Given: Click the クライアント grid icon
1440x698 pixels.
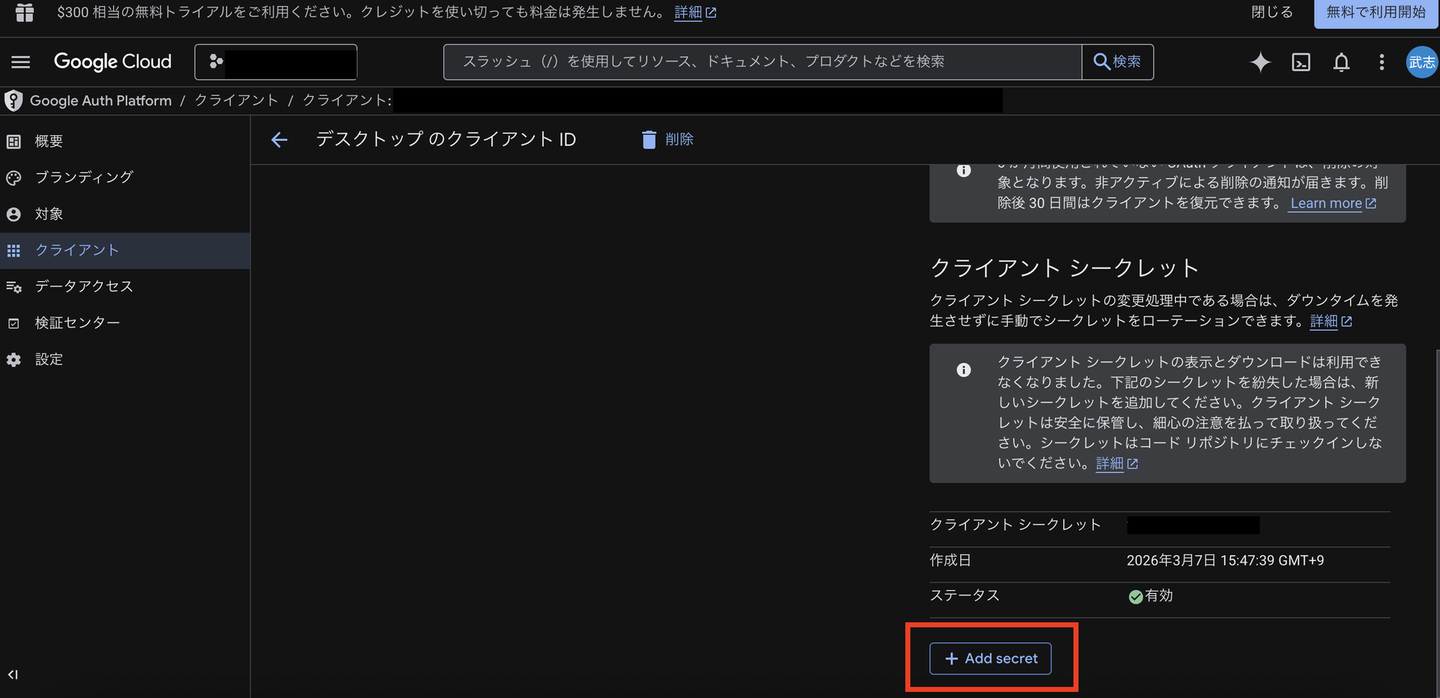Looking at the screenshot, I should (13, 251).
